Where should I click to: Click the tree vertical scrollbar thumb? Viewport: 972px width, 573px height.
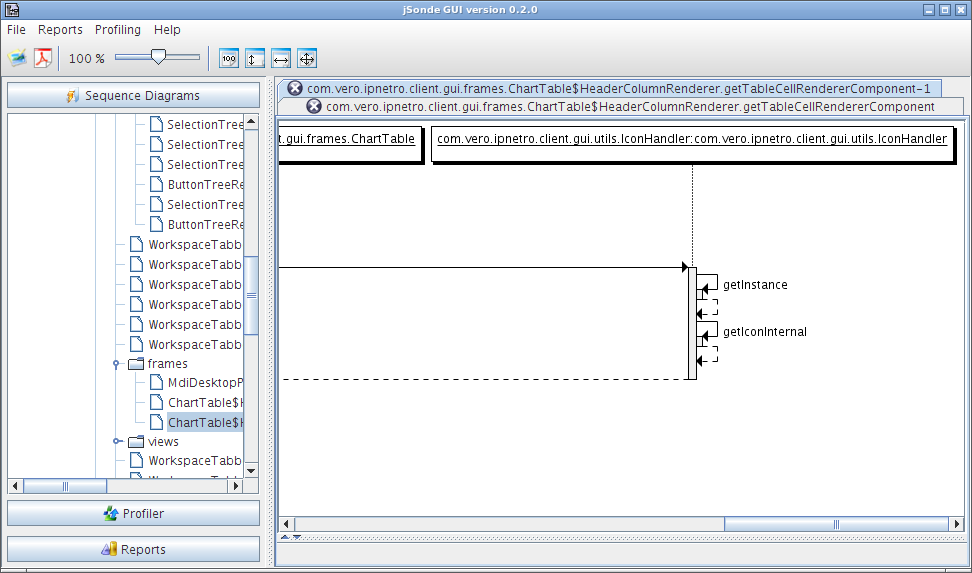coord(251,295)
